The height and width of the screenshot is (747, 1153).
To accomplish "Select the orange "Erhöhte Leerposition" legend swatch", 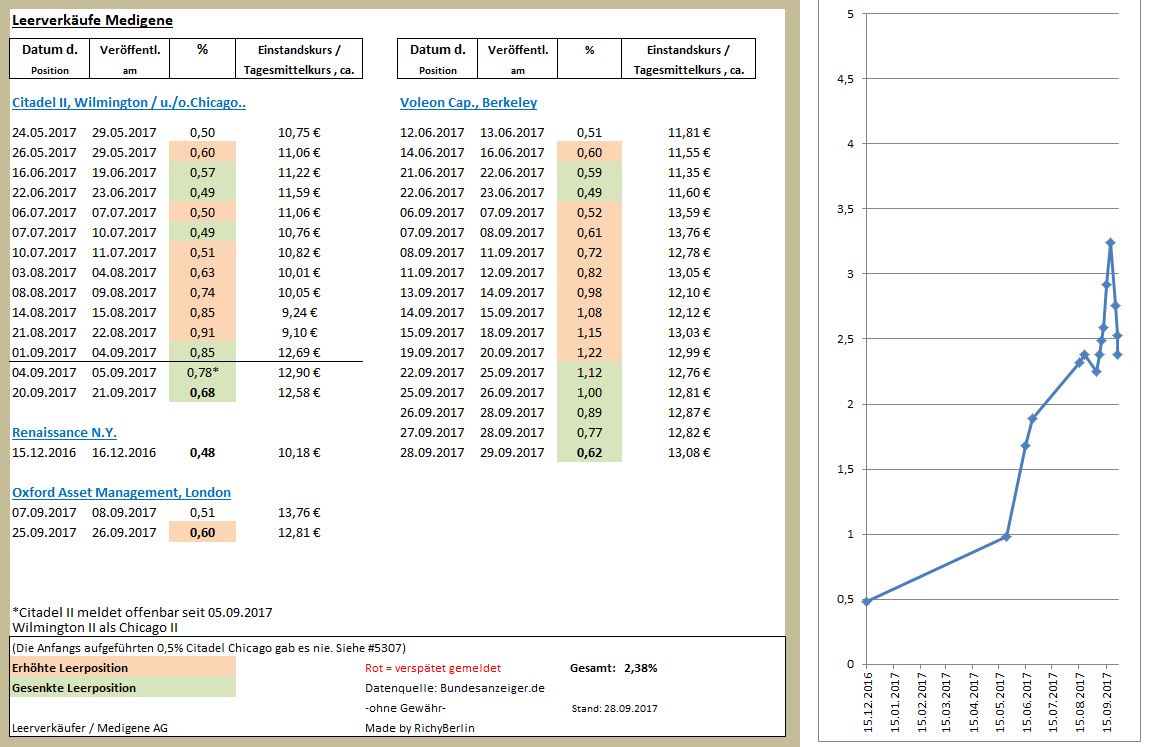I will pyautogui.click(x=122, y=667).
